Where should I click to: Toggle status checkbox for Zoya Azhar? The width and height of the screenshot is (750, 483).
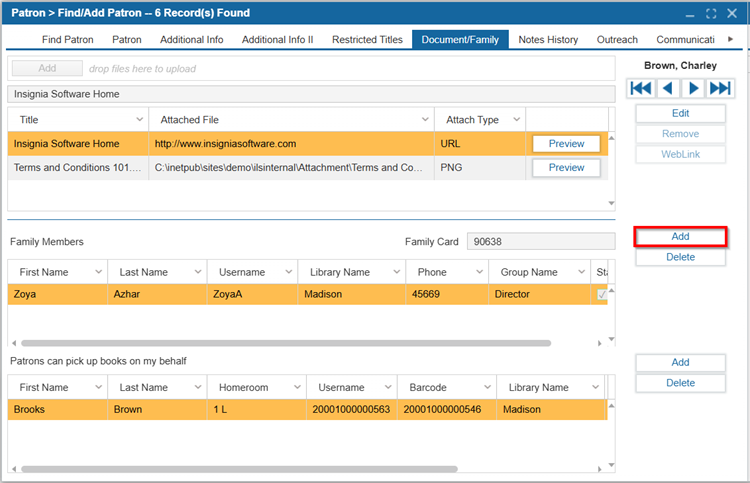click(x=602, y=295)
